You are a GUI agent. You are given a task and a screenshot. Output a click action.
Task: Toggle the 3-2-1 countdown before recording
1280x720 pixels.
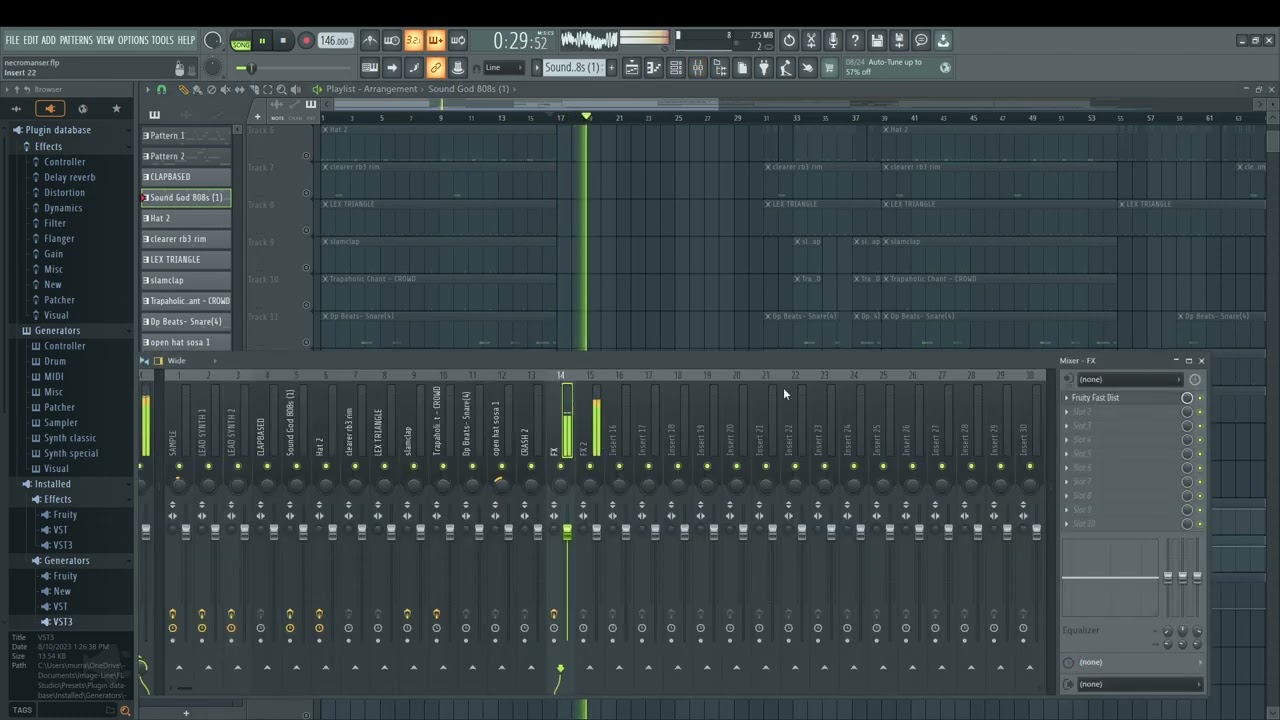point(414,41)
